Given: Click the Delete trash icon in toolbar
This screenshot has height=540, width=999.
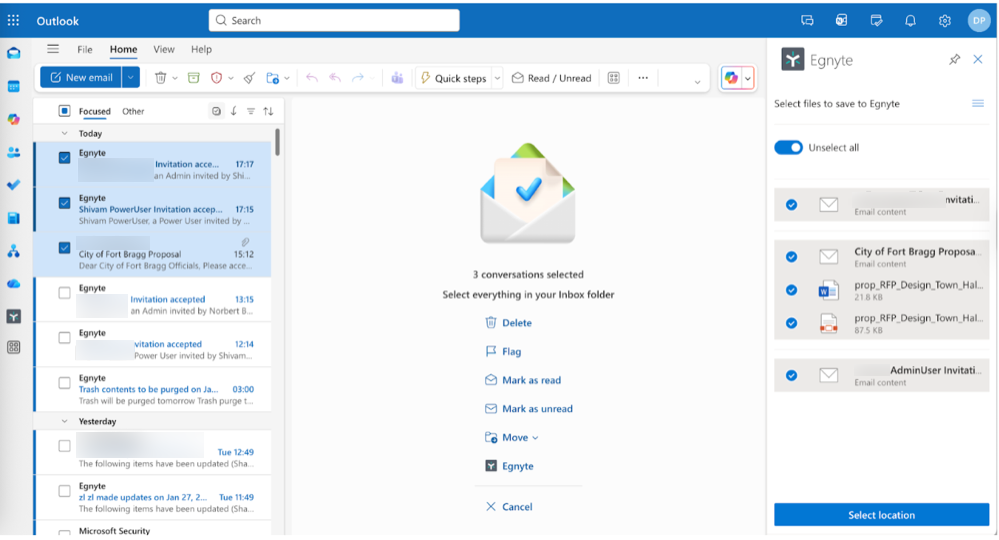Looking at the screenshot, I should tap(160, 78).
